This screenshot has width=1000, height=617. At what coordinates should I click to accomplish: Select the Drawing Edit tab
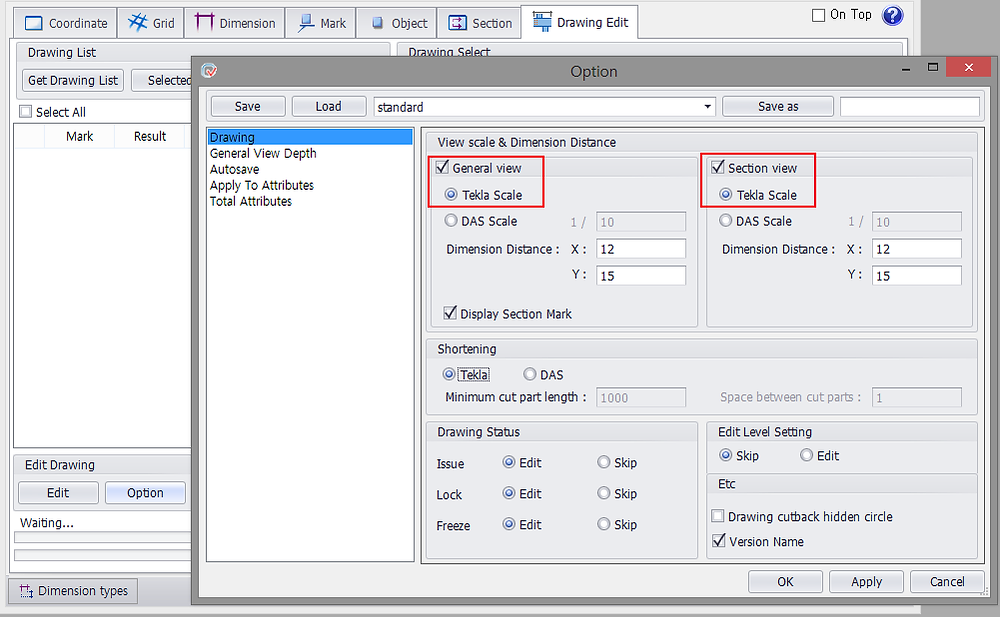click(580, 22)
